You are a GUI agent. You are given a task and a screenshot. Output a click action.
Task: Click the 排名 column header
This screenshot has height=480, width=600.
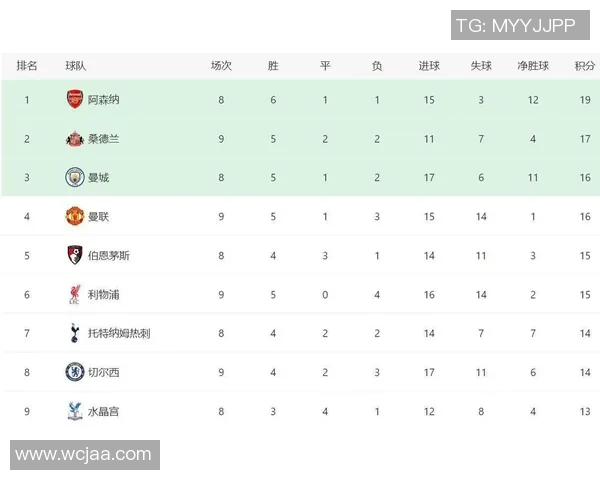tap(27, 66)
